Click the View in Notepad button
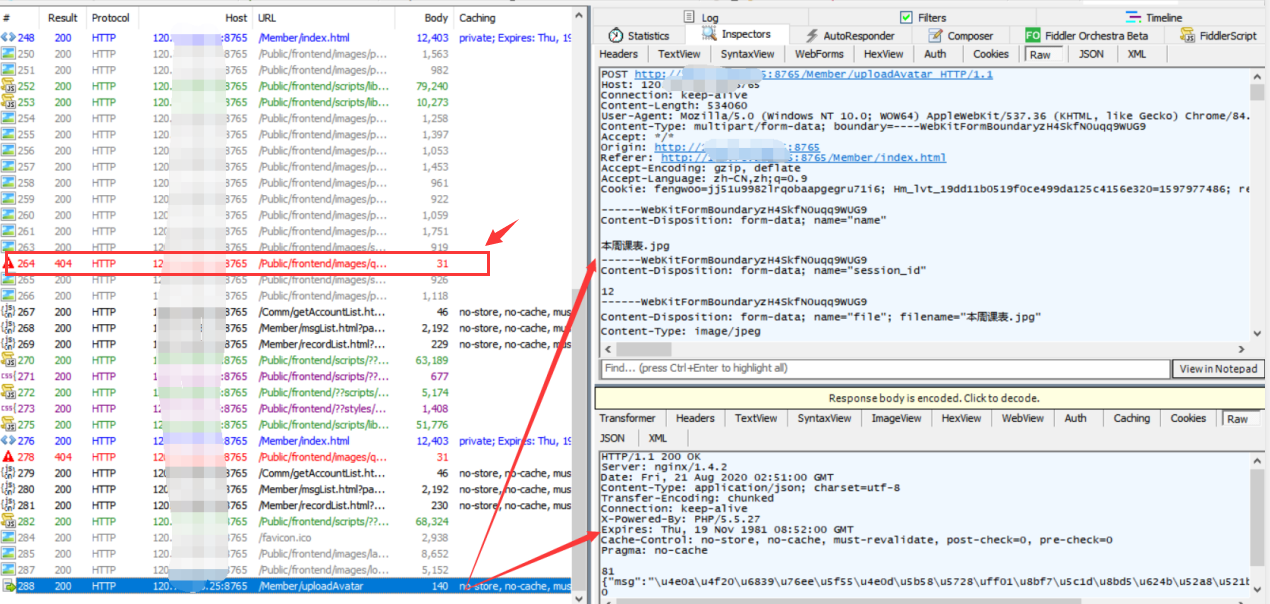This screenshot has height=604, width=1270. tap(1218, 369)
